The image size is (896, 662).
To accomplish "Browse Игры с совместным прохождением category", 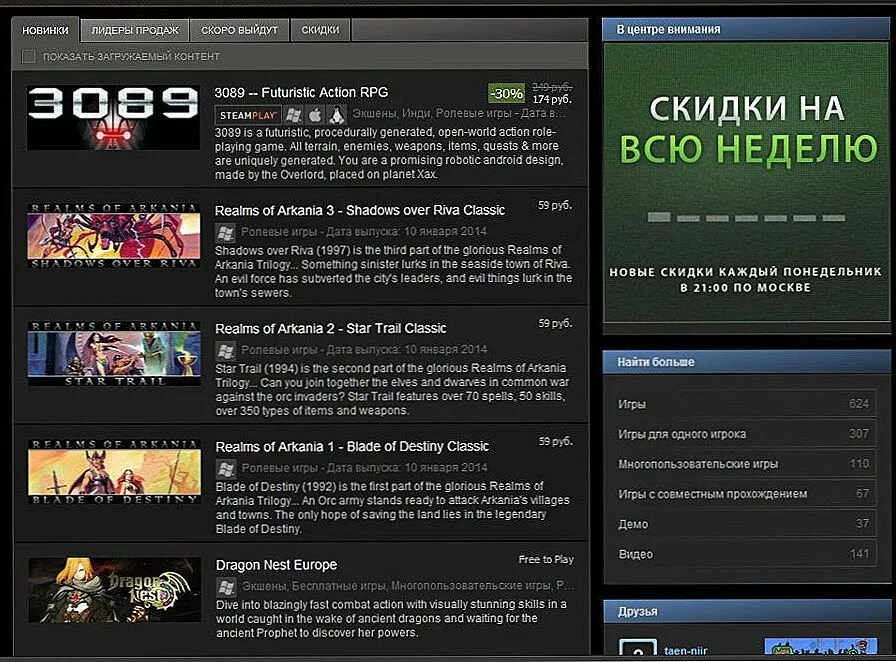I will 746,493.
